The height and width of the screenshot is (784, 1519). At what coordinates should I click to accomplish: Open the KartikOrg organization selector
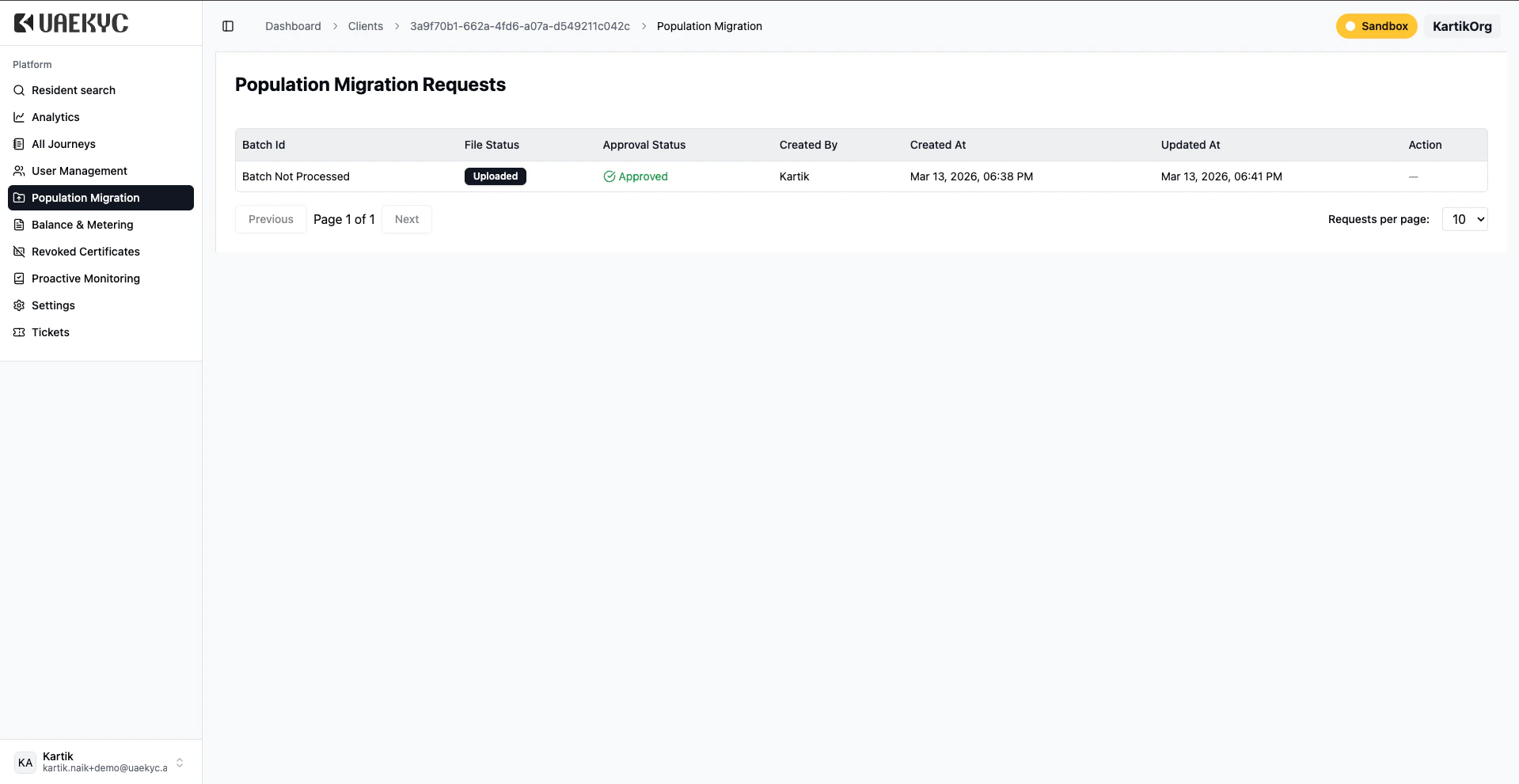[x=1461, y=26]
